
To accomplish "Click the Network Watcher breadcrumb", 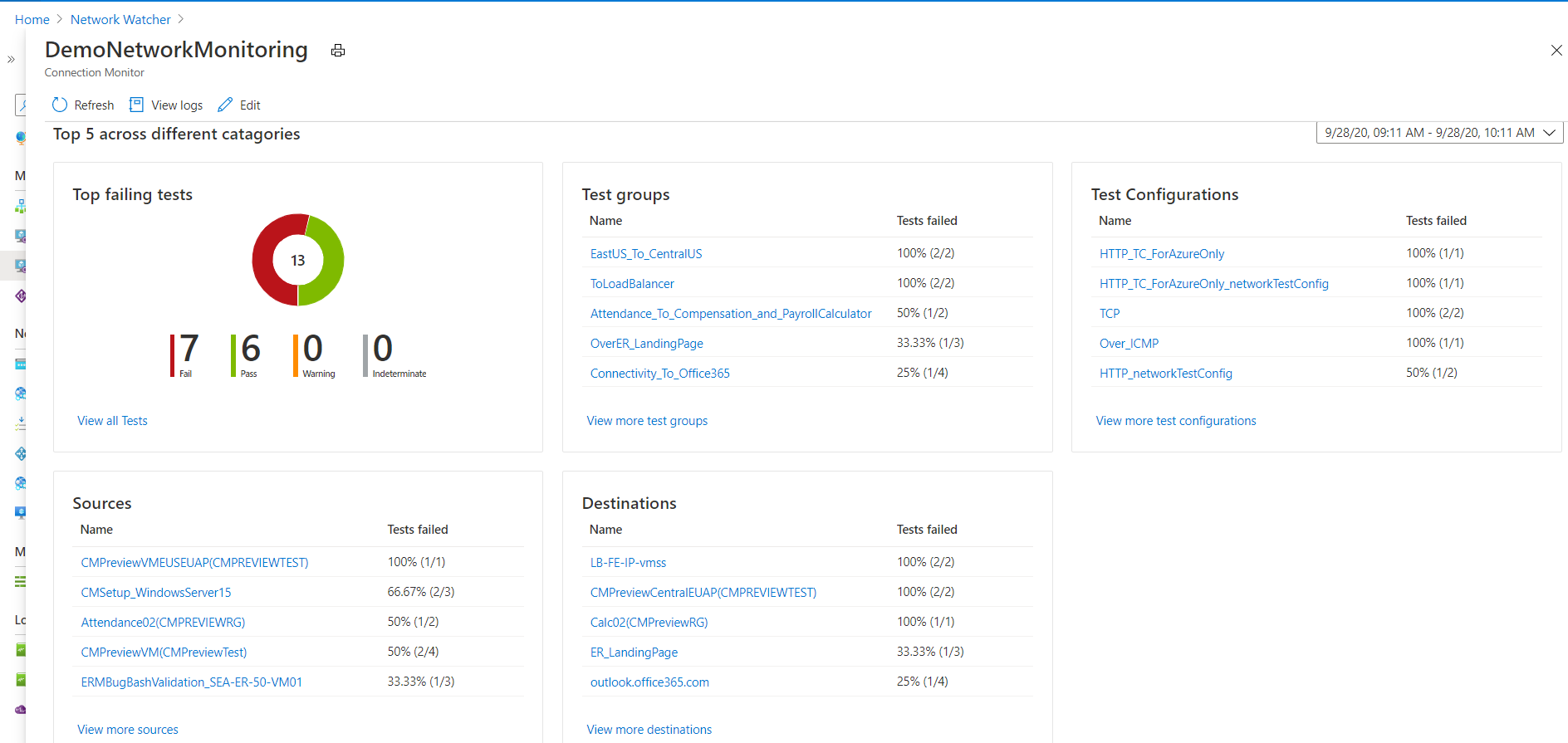I will coord(120,19).
